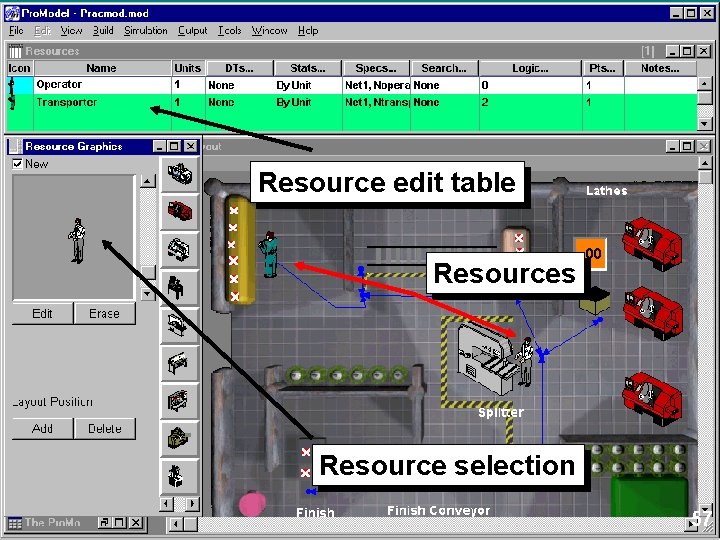Toggle the New checkbox in Resource Graphics
Screen dimensions: 720x540
[17, 164]
